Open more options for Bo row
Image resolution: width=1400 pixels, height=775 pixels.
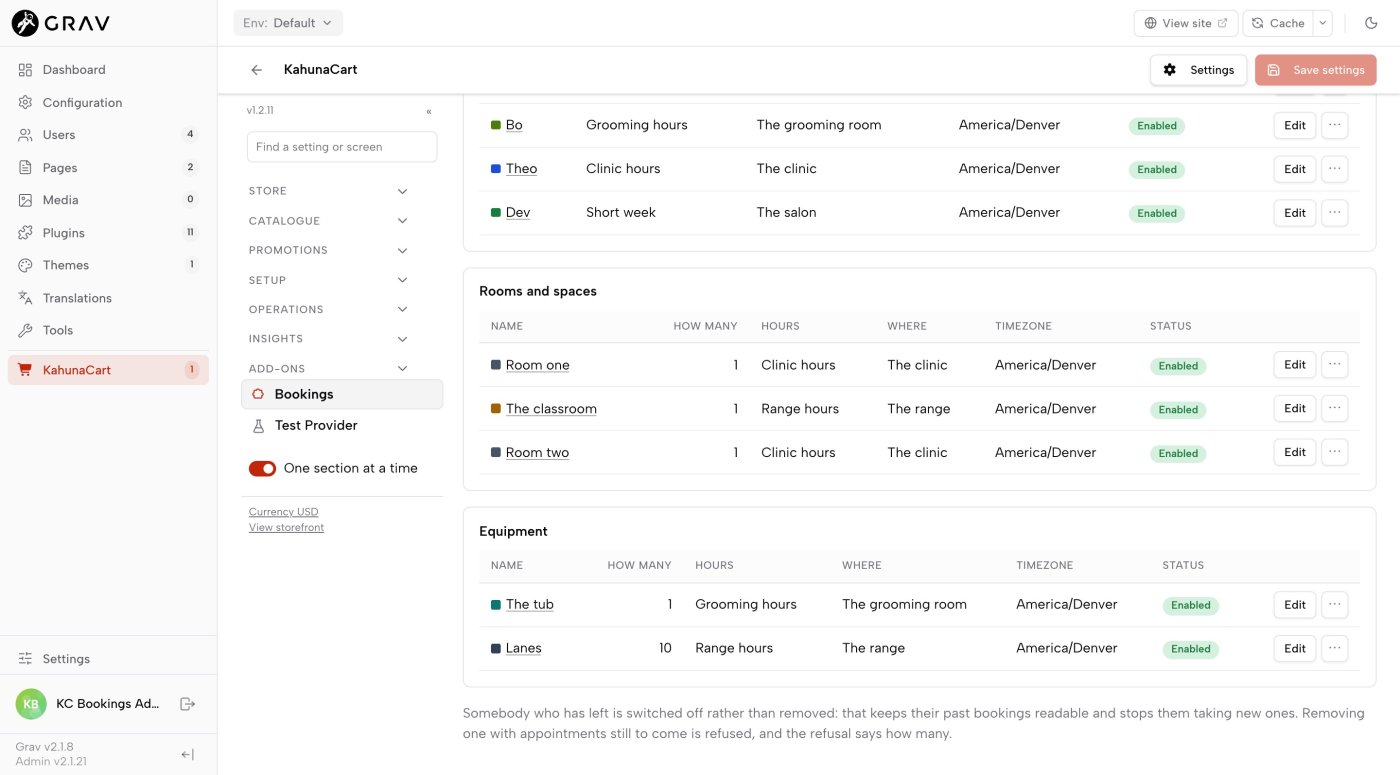(x=1335, y=125)
